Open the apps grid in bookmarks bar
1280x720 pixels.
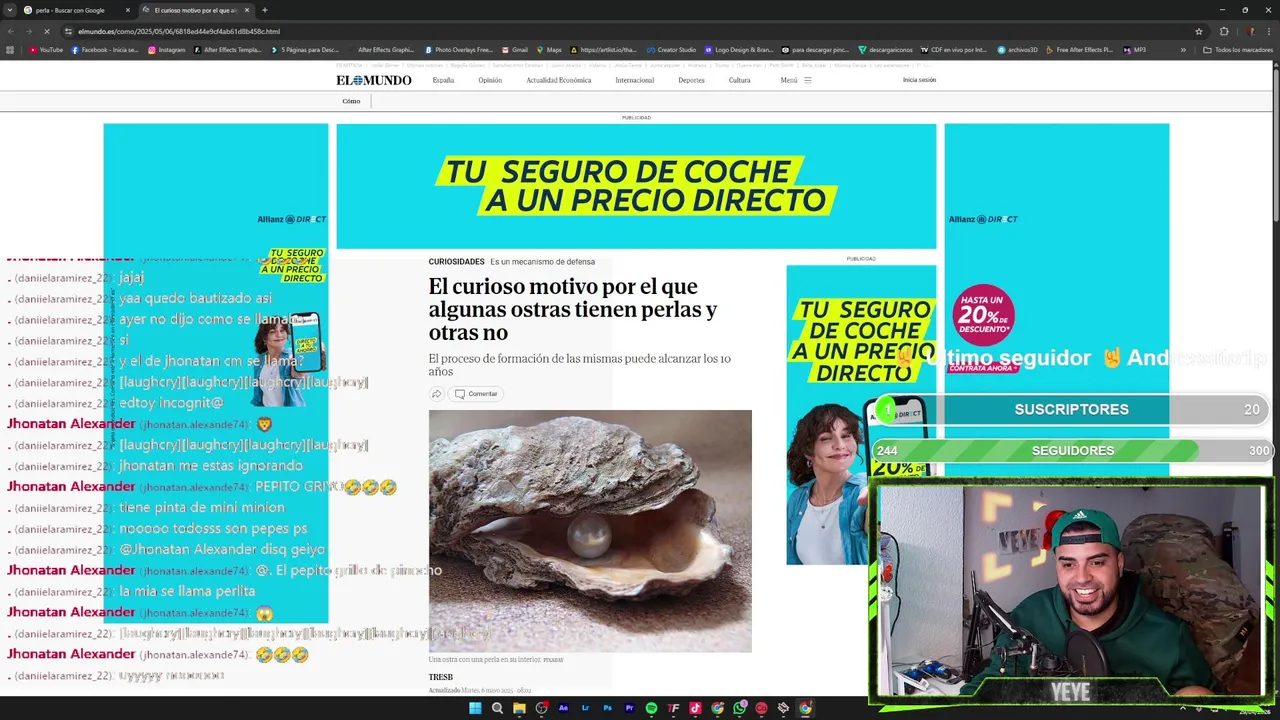point(10,50)
